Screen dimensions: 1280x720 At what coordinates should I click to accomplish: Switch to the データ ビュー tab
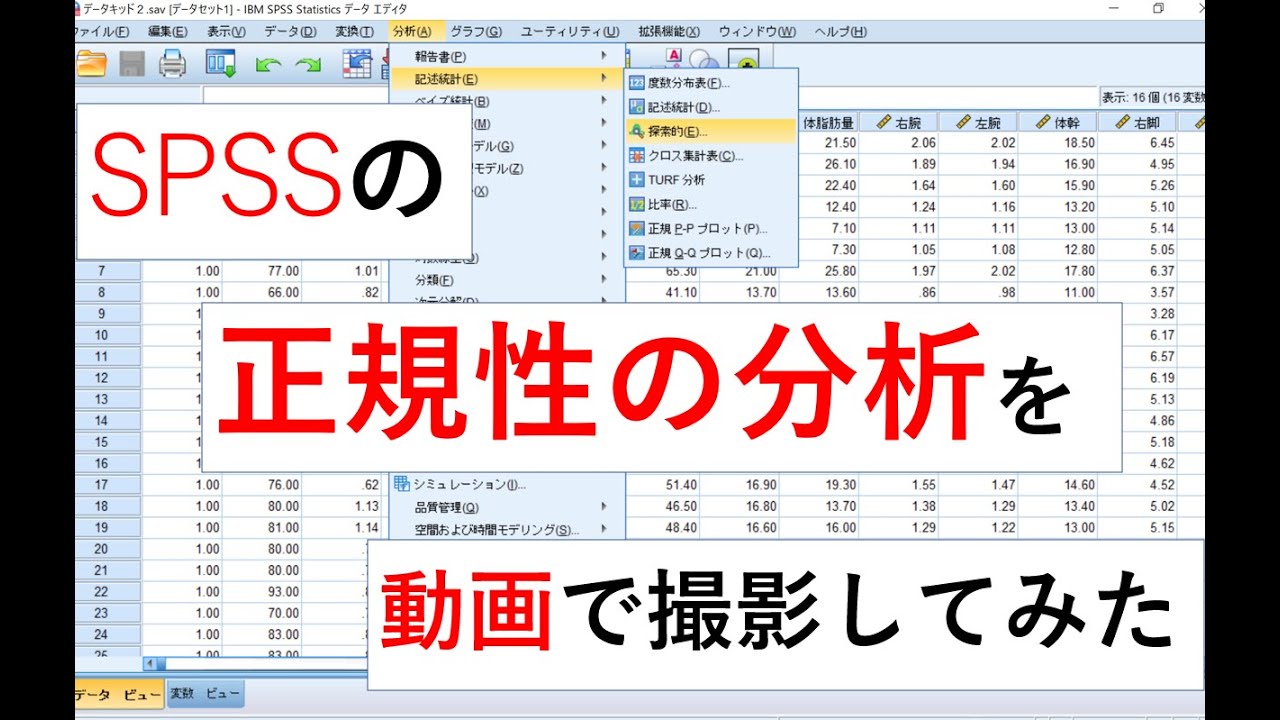click(x=118, y=694)
